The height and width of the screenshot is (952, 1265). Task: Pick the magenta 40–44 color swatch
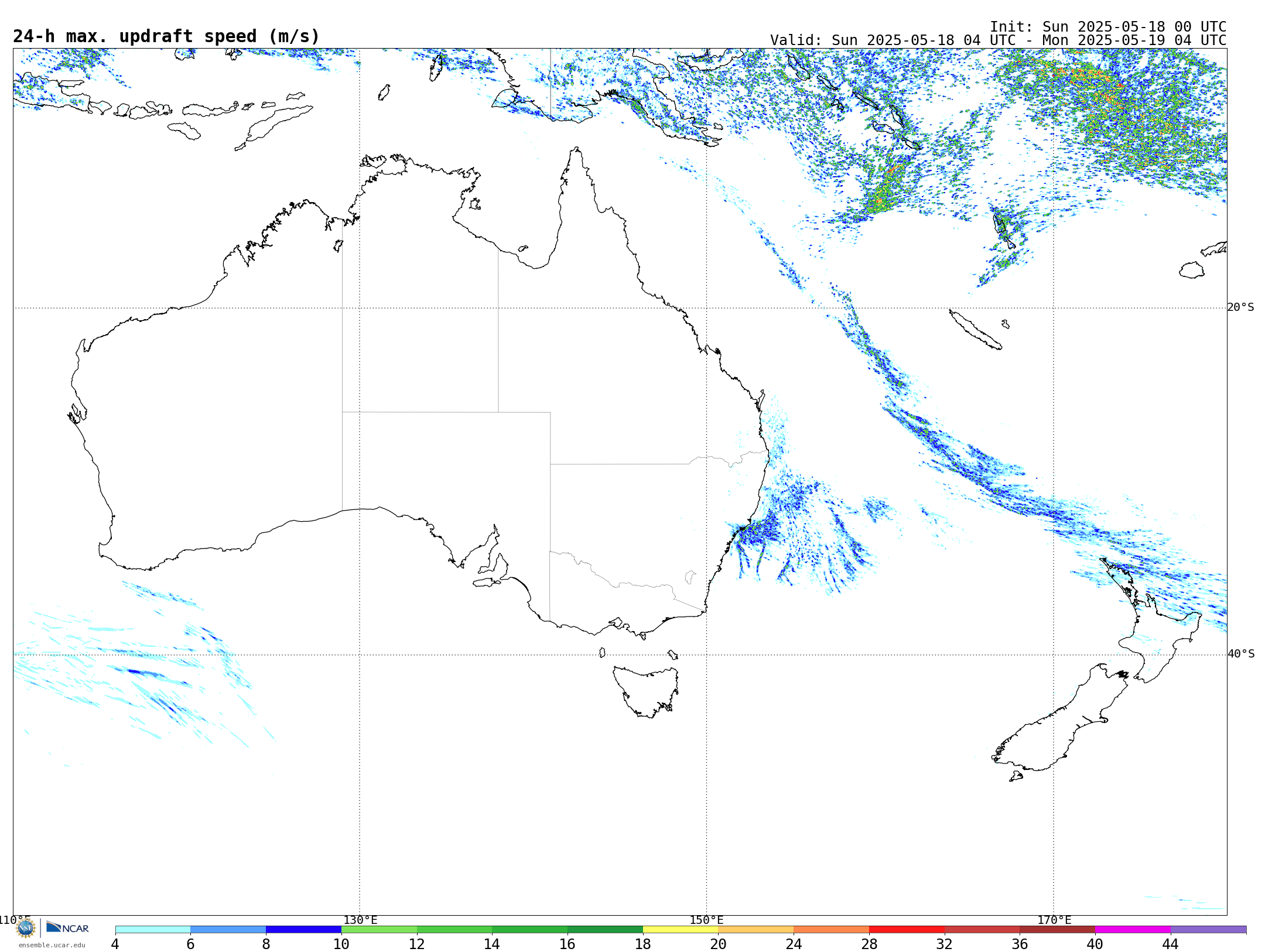point(1133,930)
